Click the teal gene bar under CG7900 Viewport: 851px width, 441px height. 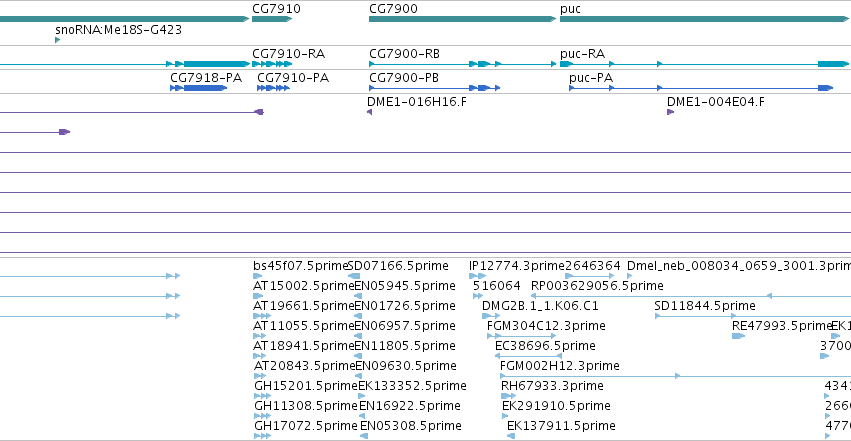[462, 19]
